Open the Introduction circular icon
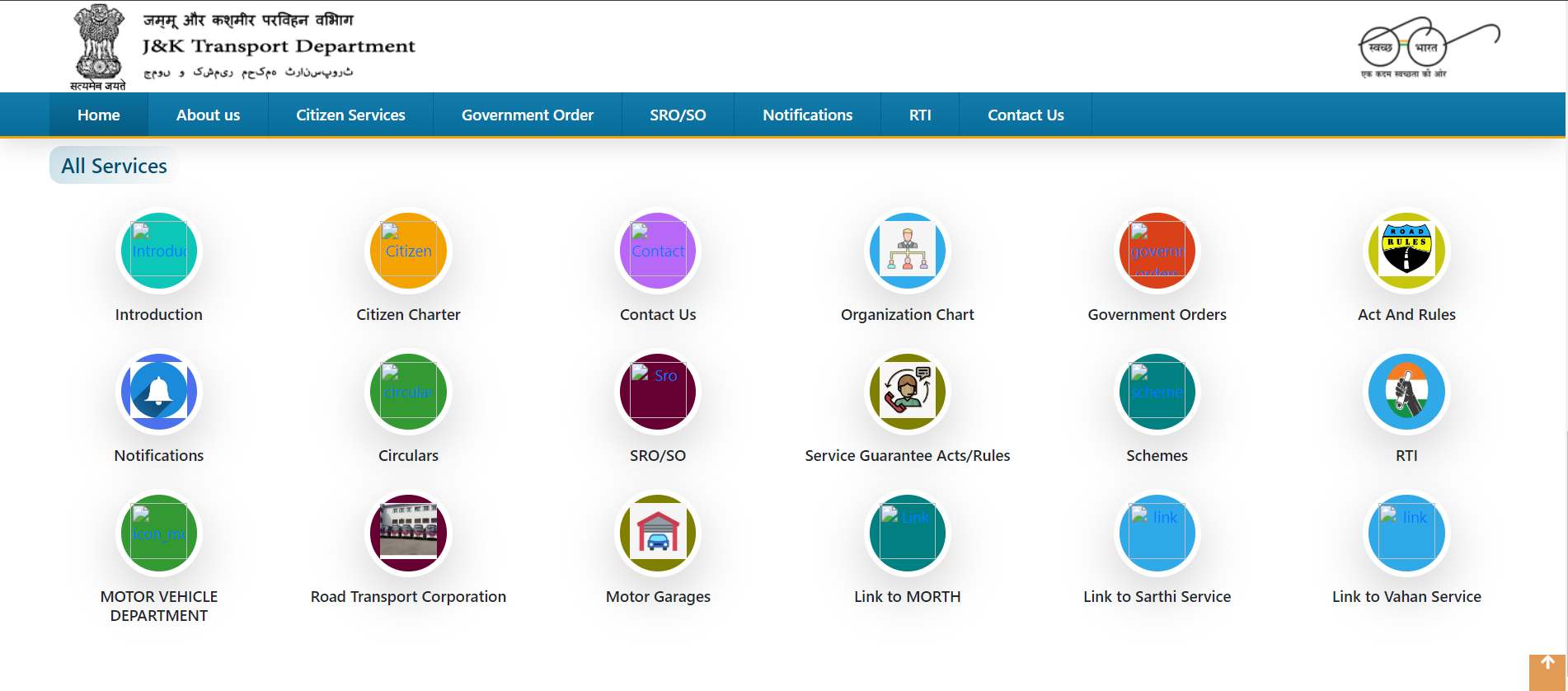1568x691 pixels. pyautogui.click(x=159, y=251)
